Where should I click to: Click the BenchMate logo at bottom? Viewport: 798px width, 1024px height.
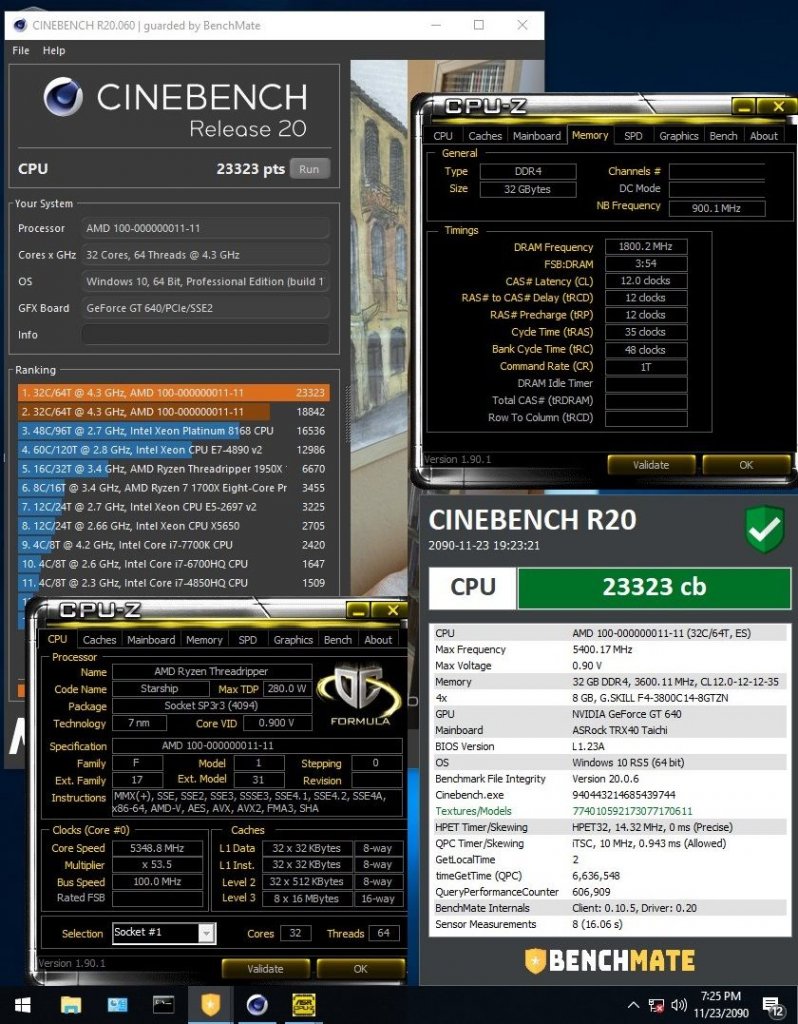pos(609,961)
